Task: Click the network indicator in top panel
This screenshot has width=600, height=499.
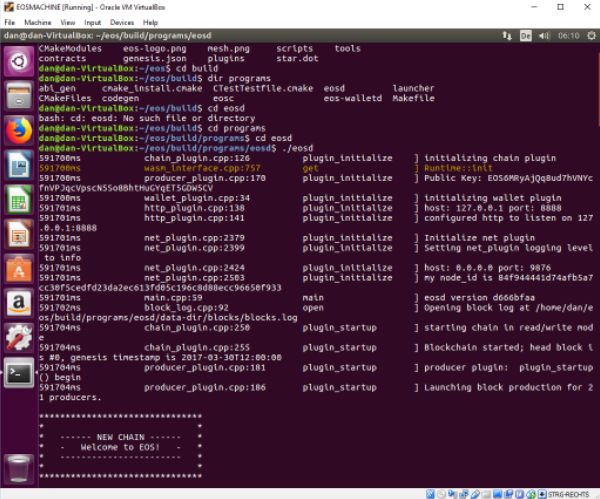Action: pyautogui.click(x=507, y=36)
